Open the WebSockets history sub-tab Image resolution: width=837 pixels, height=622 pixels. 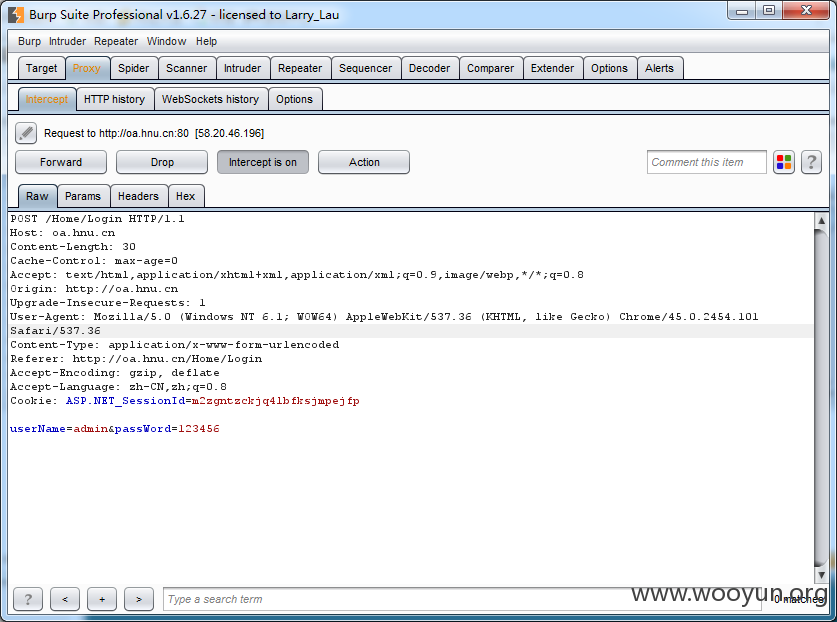[x=210, y=99]
